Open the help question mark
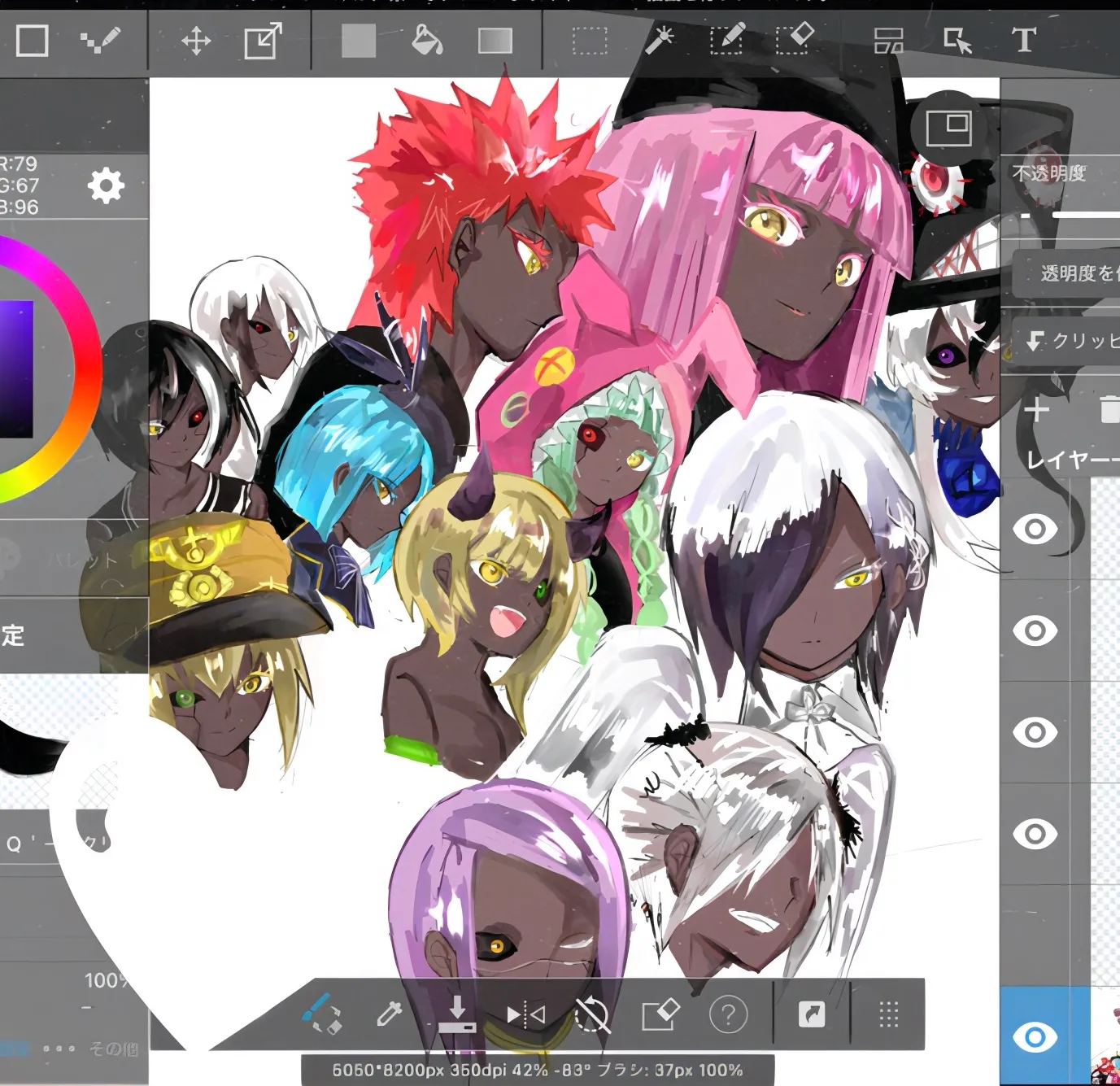This screenshot has height=1086, width=1120. [728, 1014]
